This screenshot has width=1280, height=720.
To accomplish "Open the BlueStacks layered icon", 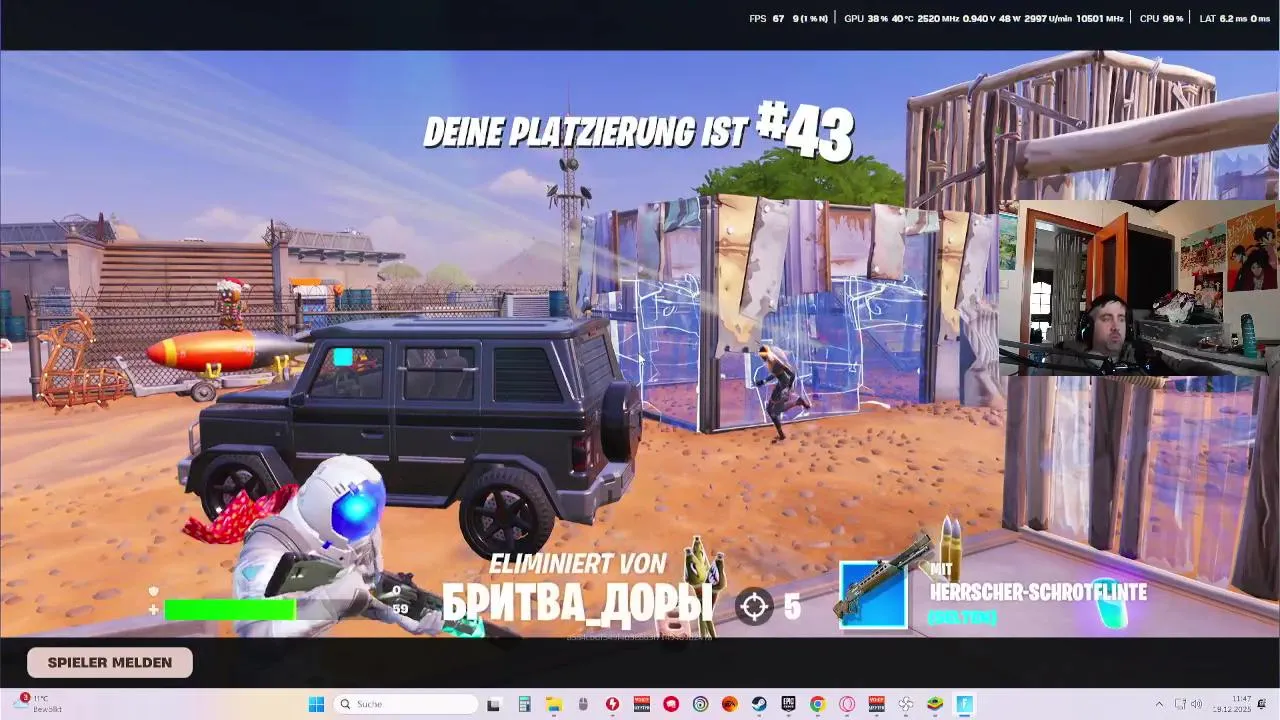I will coord(935,704).
